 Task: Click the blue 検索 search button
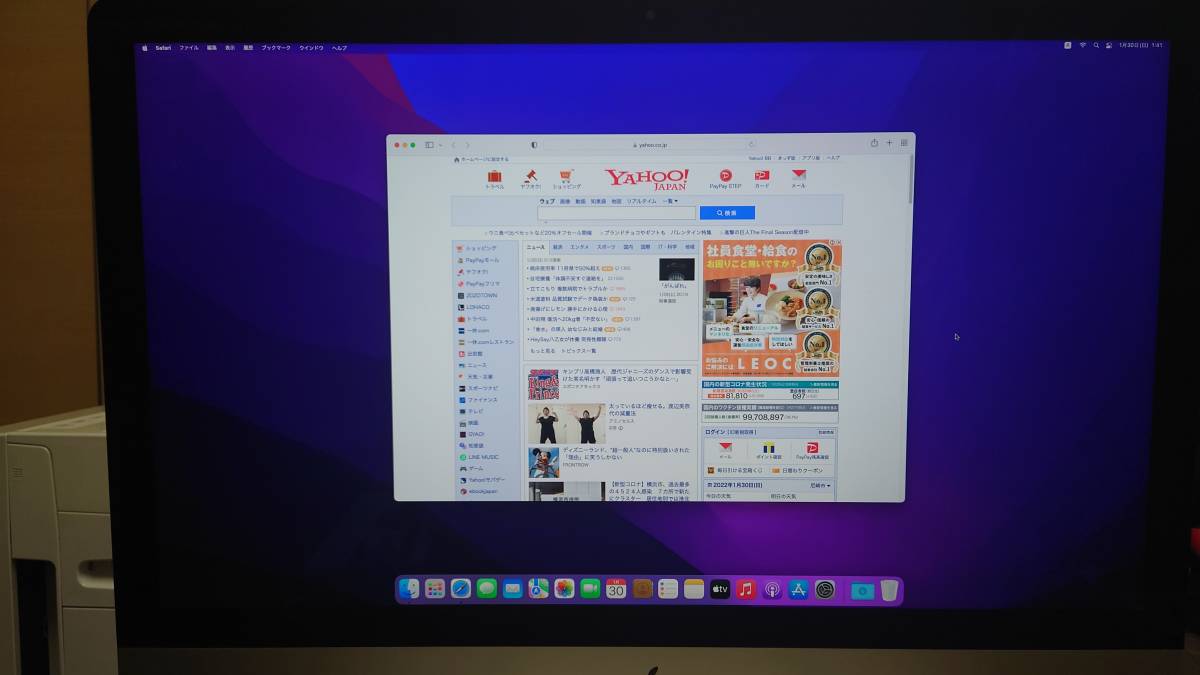click(x=727, y=213)
